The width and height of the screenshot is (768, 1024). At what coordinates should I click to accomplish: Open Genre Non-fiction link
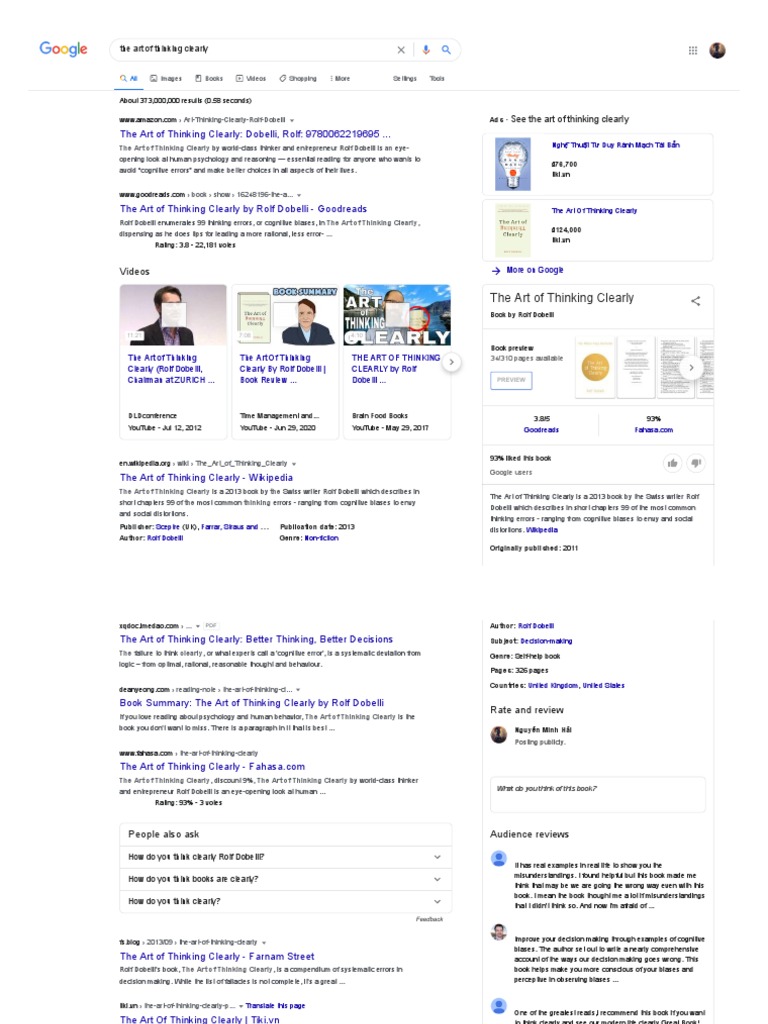click(321, 538)
